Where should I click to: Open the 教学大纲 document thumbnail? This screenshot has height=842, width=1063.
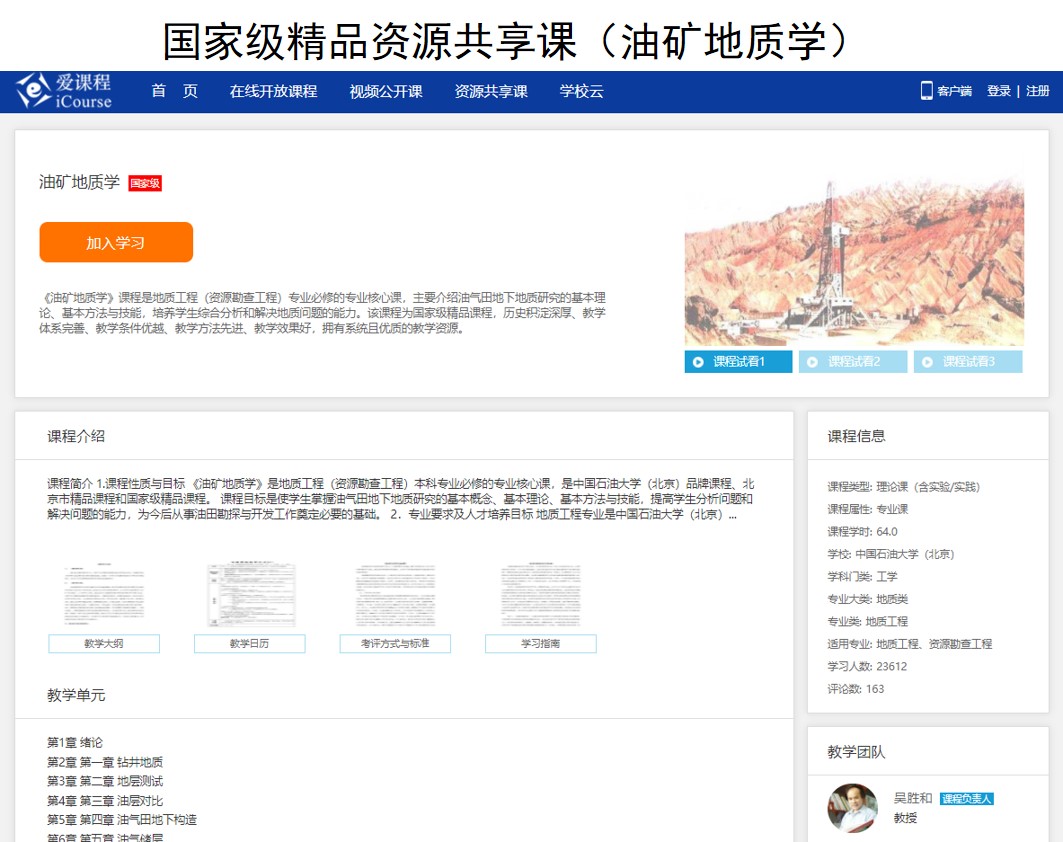pos(104,597)
